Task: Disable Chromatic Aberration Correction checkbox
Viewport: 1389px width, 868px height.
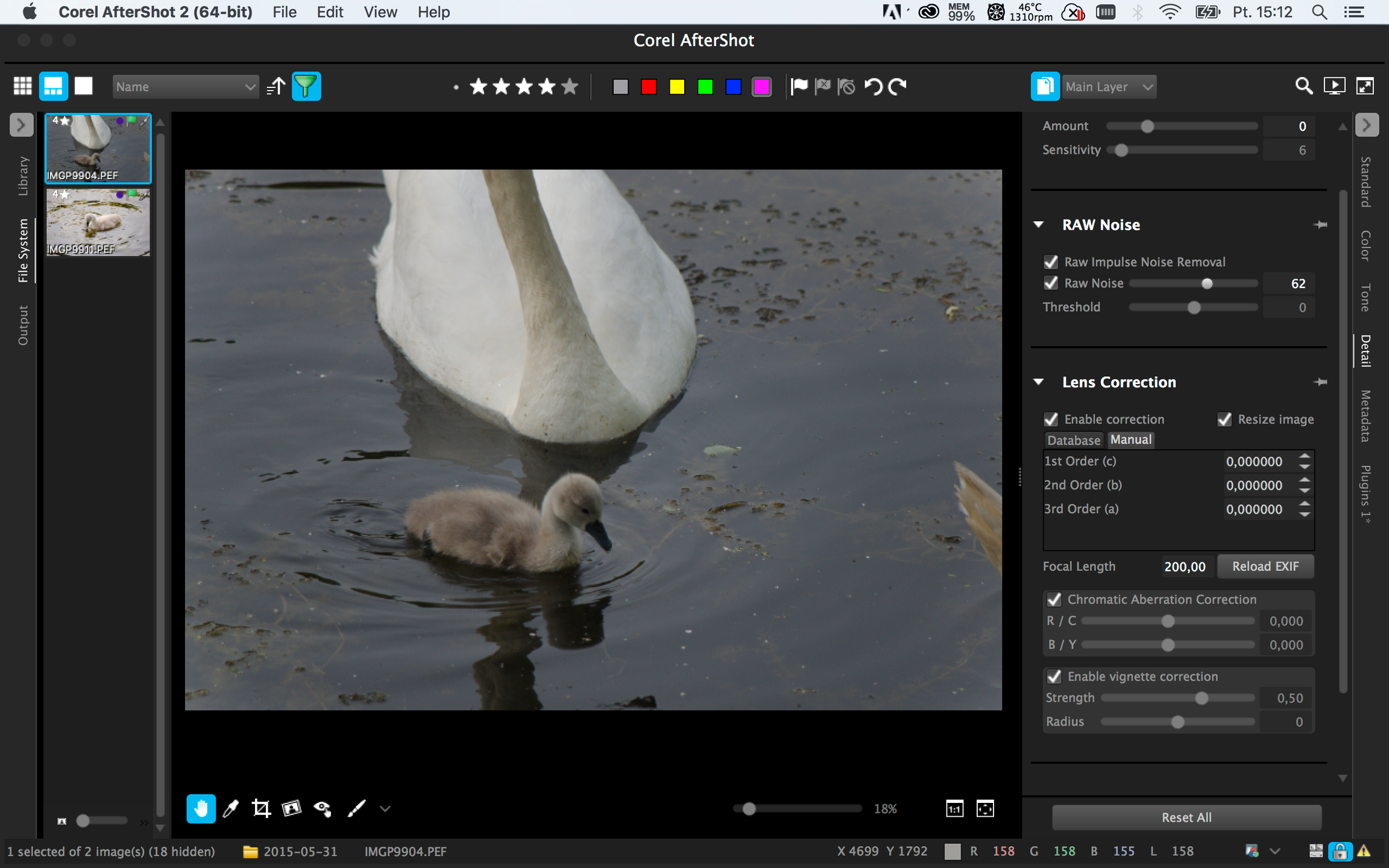Action: 1054,600
